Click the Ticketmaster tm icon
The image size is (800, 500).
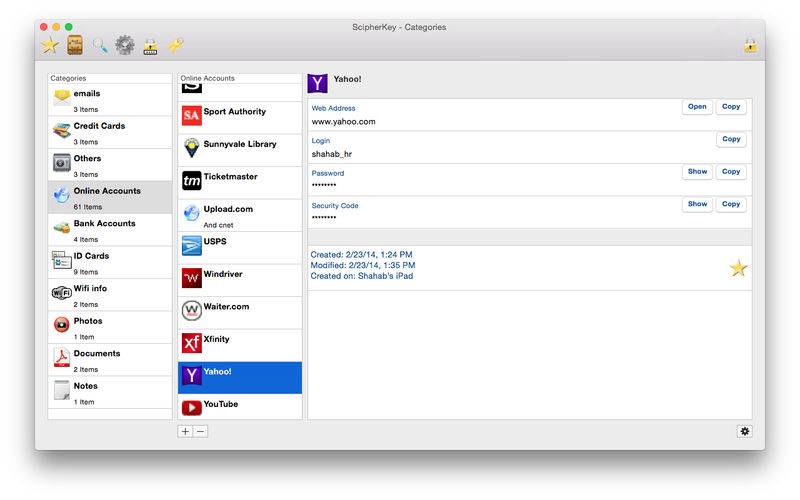pyautogui.click(x=192, y=181)
